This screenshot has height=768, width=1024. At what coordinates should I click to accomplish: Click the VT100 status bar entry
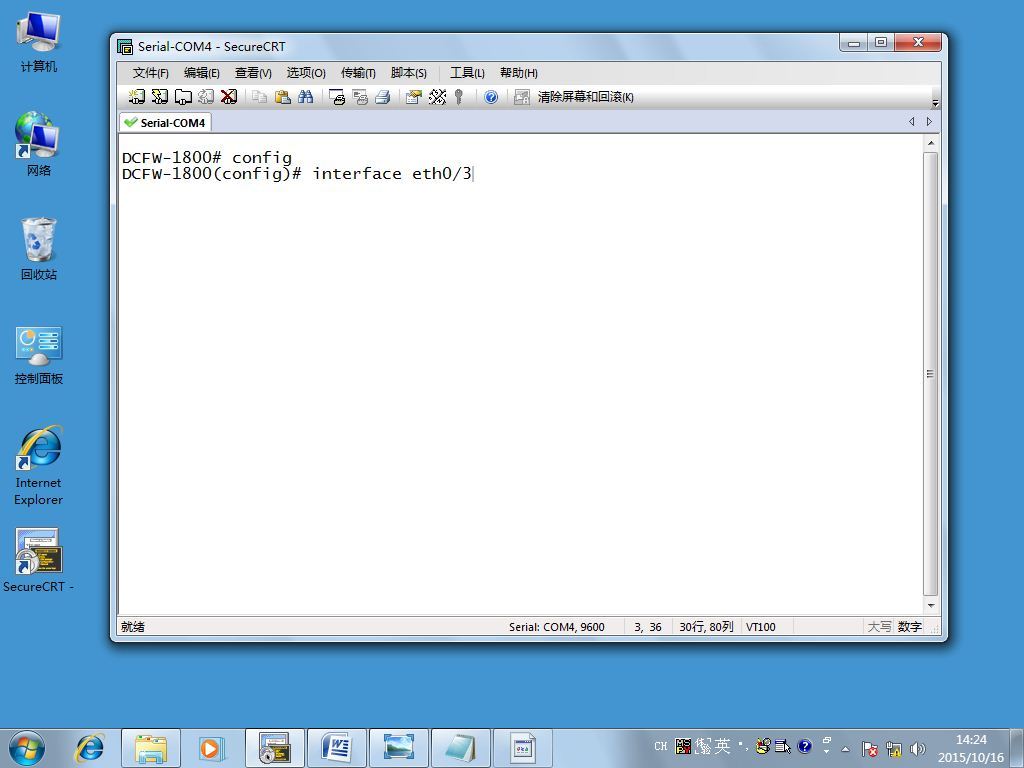pos(761,627)
